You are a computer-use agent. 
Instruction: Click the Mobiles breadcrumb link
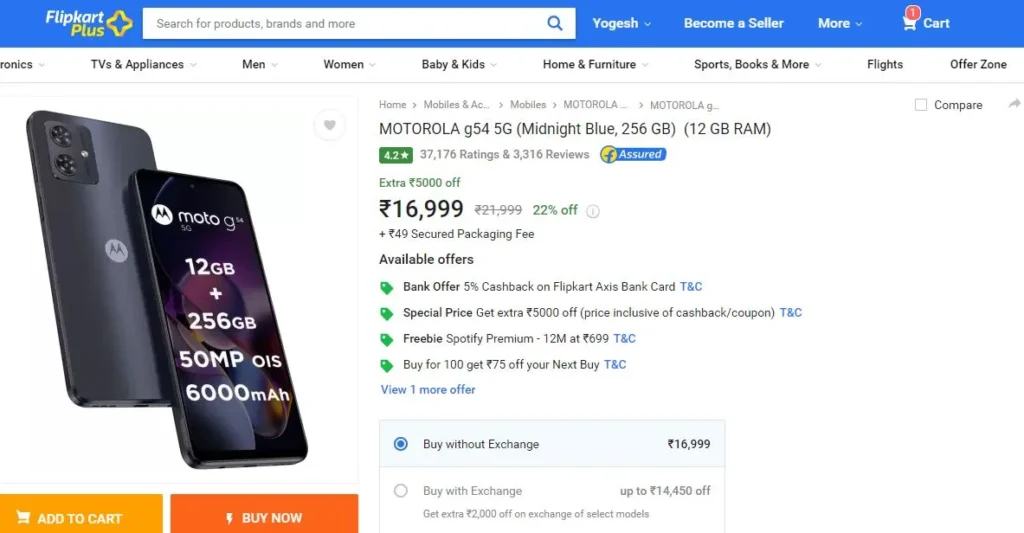coord(528,105)
